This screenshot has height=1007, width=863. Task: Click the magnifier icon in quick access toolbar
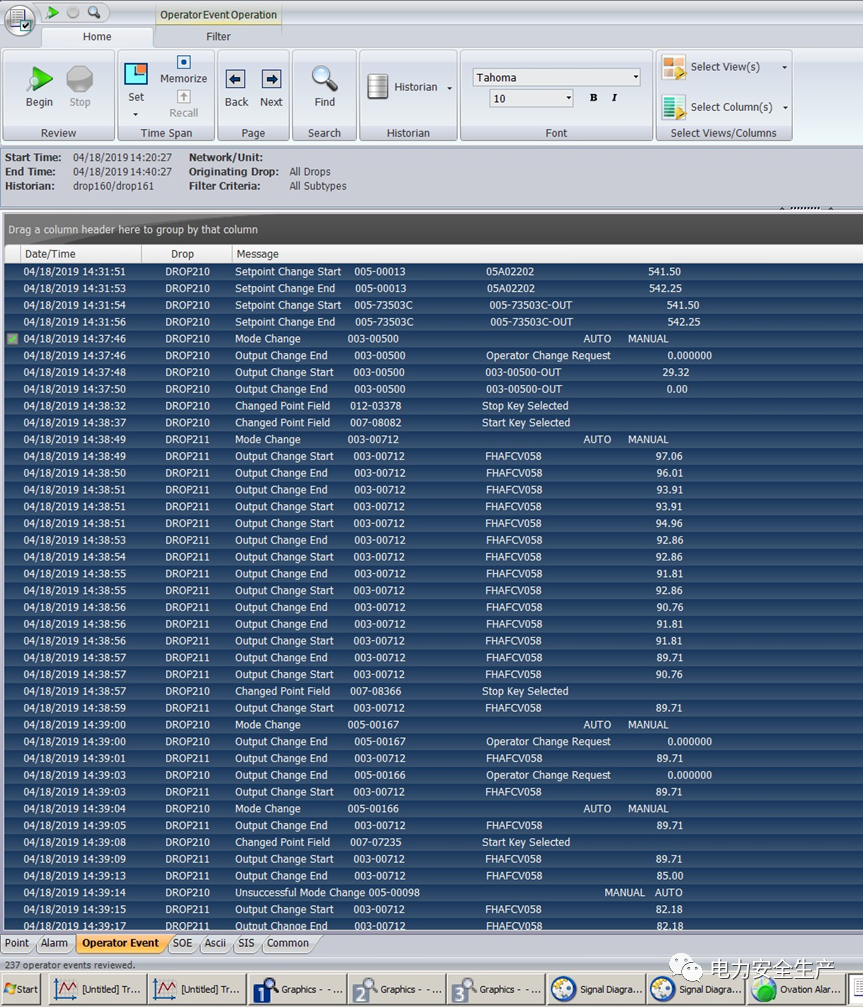tap(94, 12)
